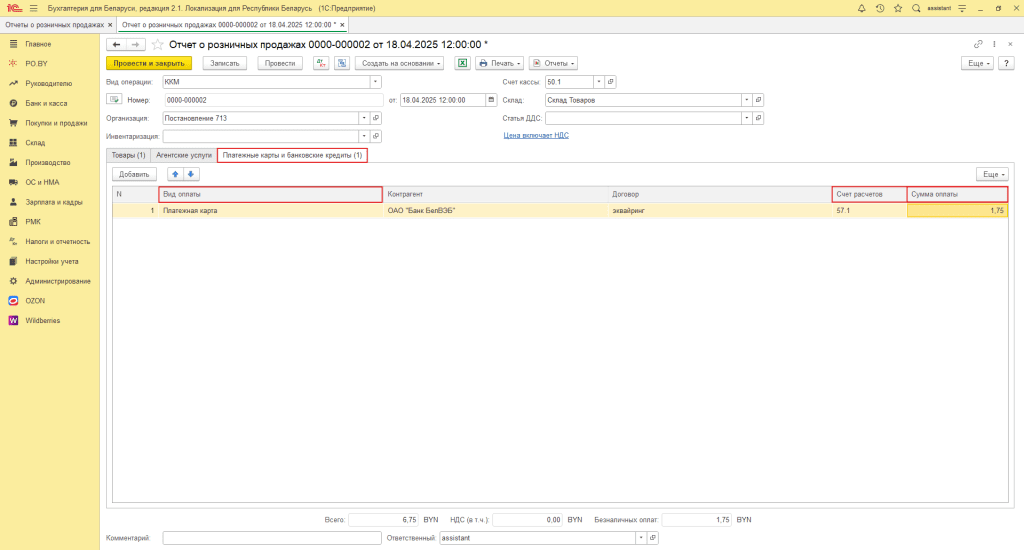The height and width of the screenshot is (550, 1024).
Task: Open Организация item card button
Action: 376,118
